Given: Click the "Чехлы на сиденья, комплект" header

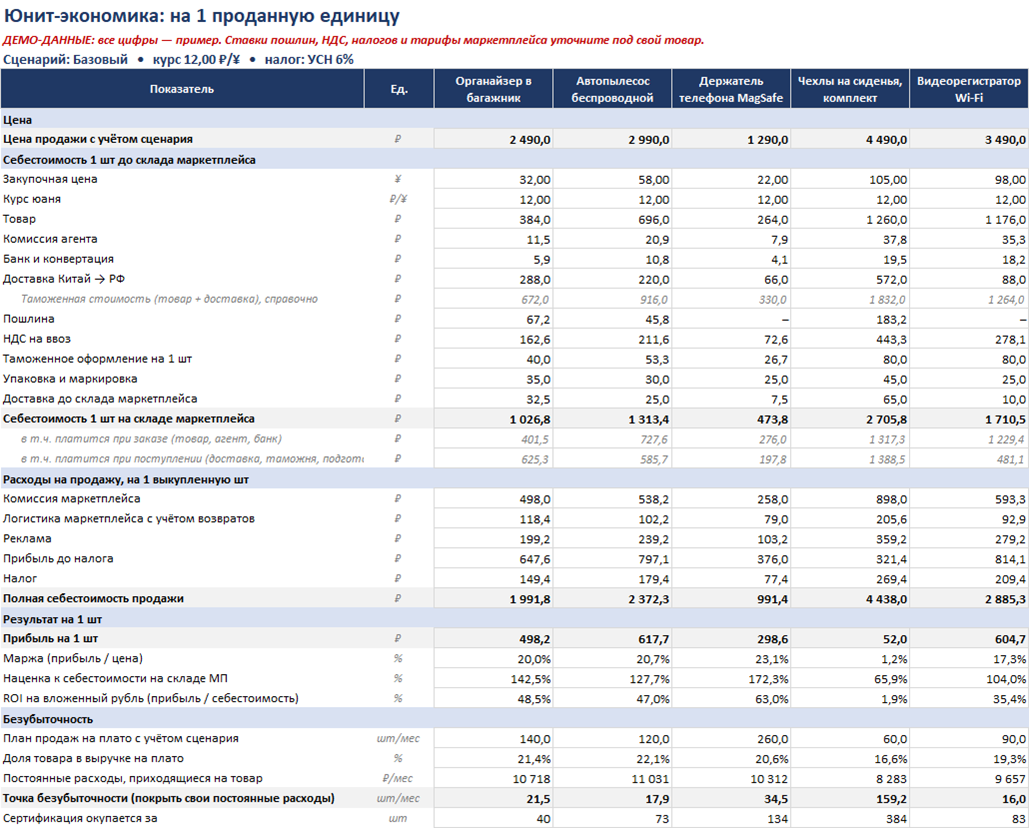Looking at the screenshot, I should coord(850,89).
